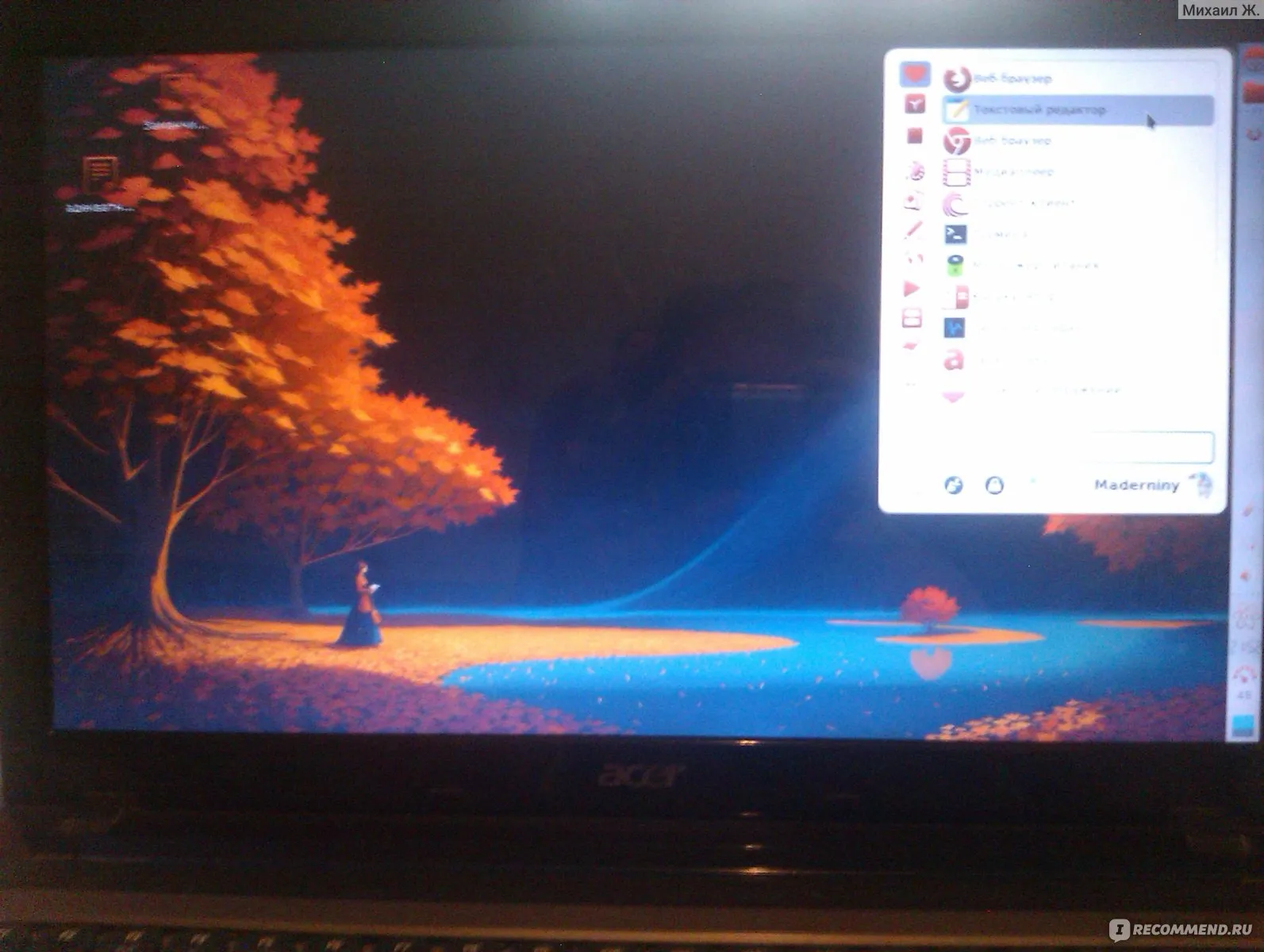
Task: Click the blue round settings button
Action: 954,486
